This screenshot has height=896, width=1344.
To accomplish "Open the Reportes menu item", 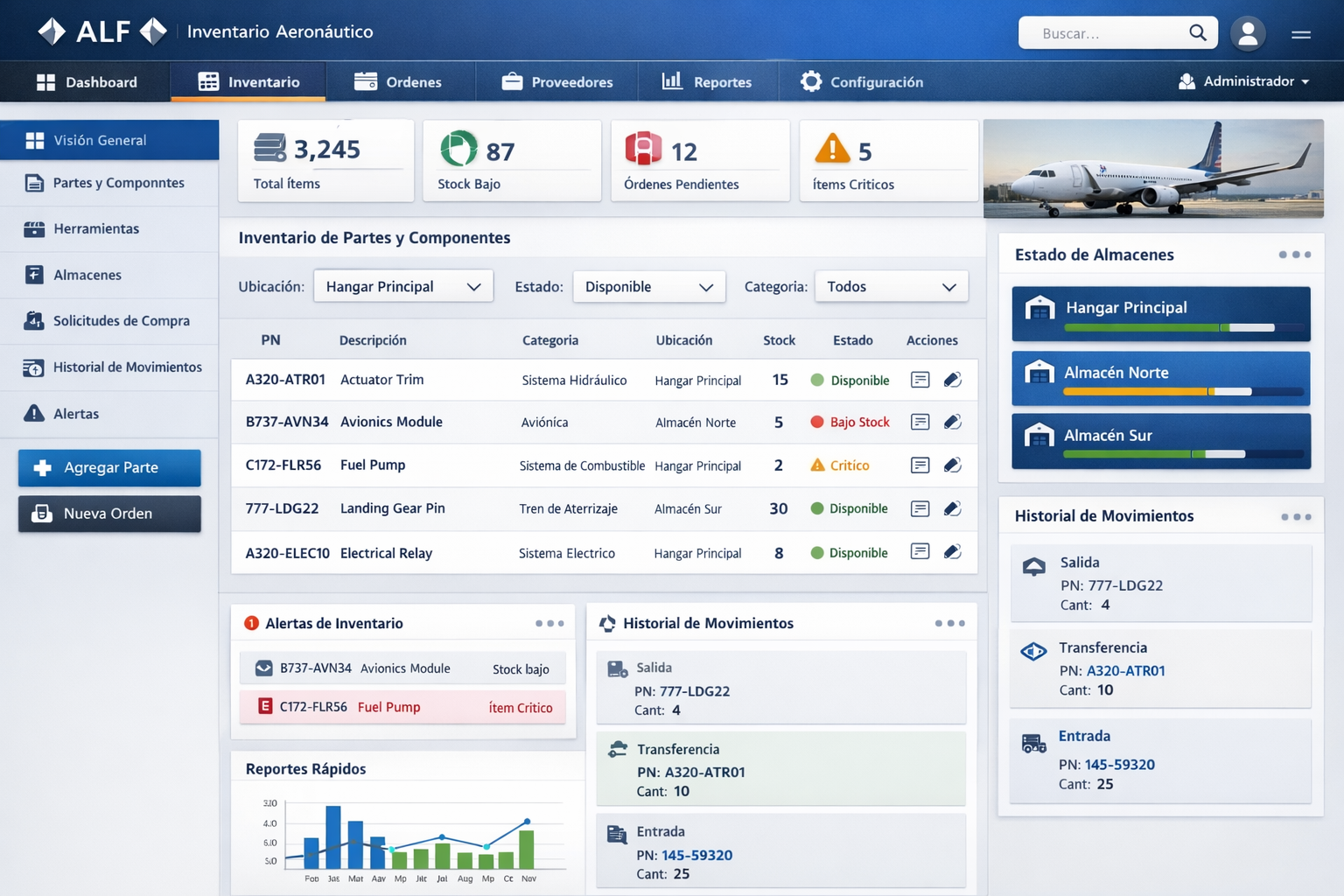I will click(709, 81).
